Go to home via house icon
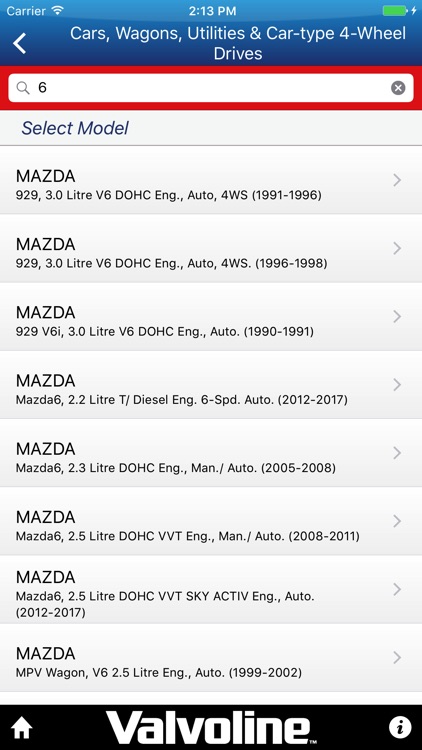Screen dimensions: 422x750 click(22, 728)
